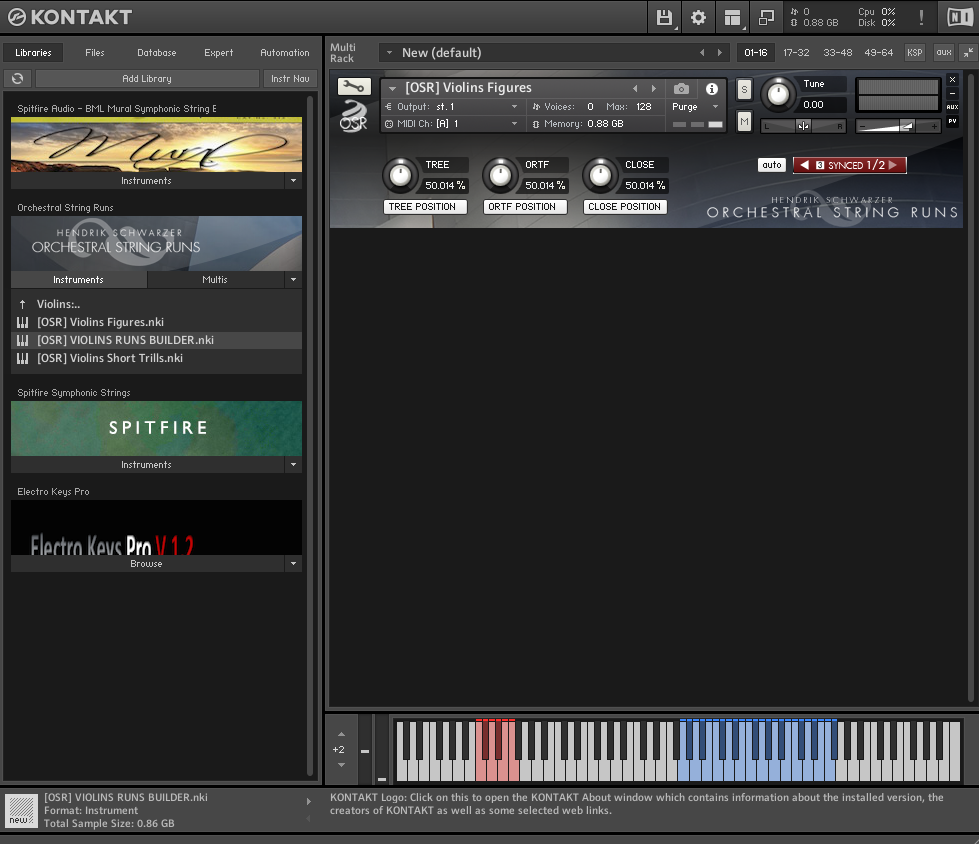Image resolution: width=979 pixels, height=844 pixels.
Task: Click the Add Library button
Action: point(147,79)
